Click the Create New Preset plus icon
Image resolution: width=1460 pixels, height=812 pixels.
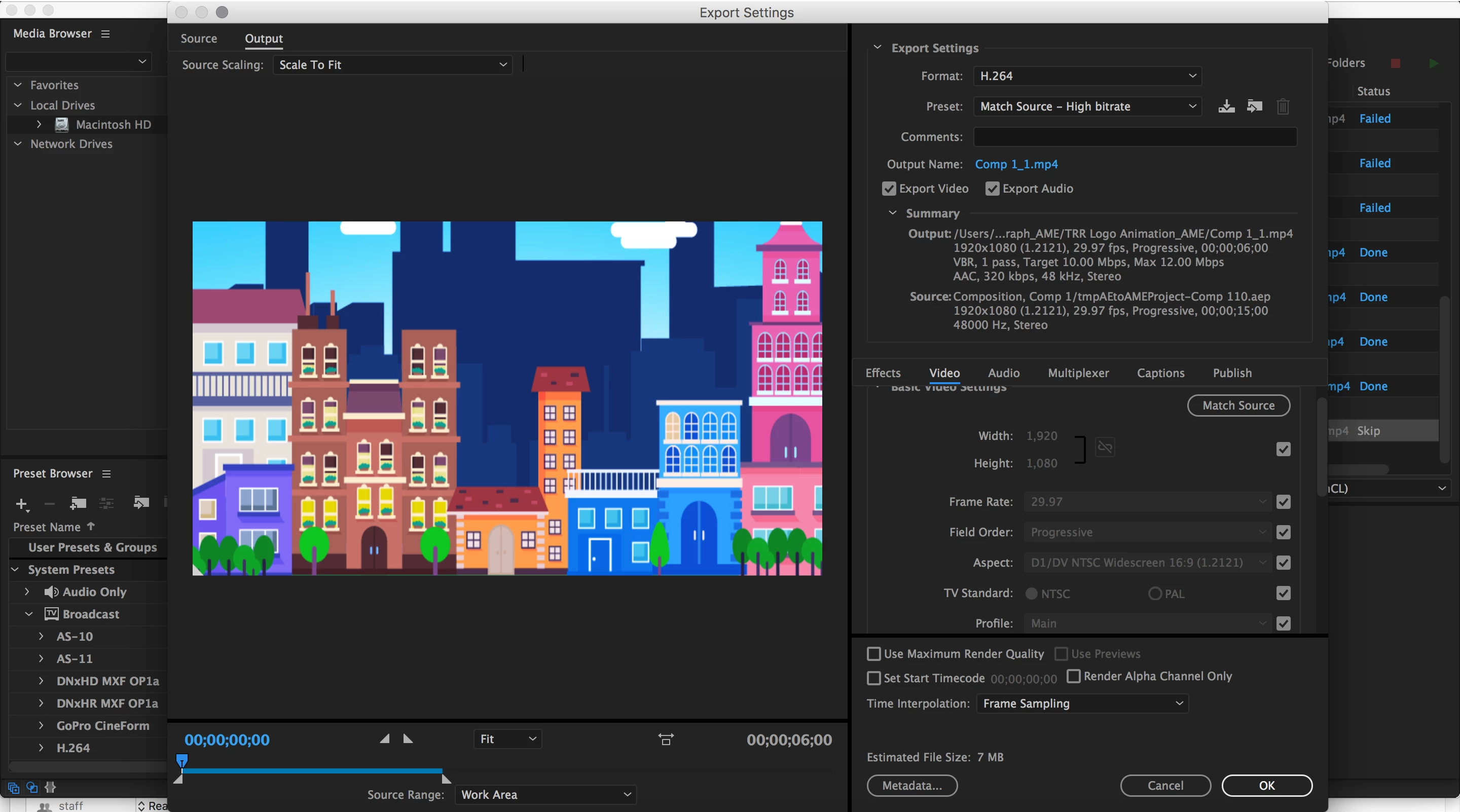point(21,504)
